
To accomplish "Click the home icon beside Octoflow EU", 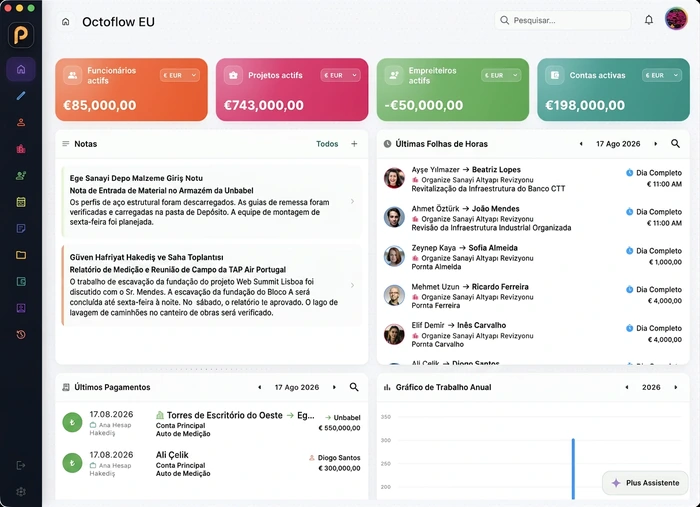I will (66, 21).
